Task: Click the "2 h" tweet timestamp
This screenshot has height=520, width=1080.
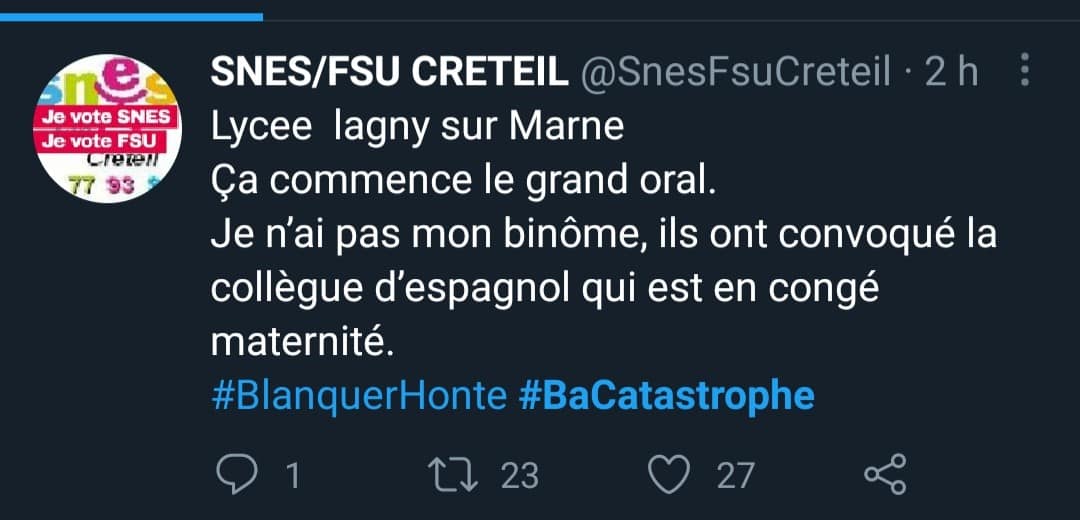Action: [951, 73]
